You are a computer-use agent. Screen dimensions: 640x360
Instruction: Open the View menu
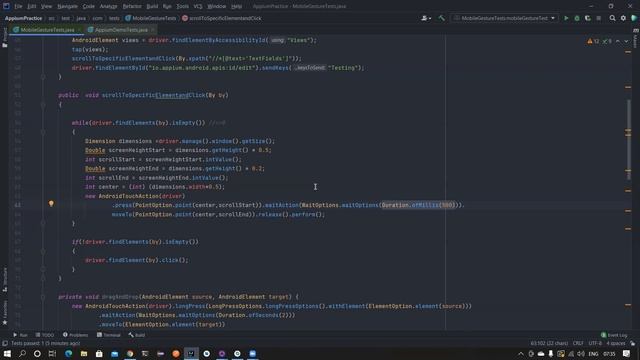tap(46, 7)
